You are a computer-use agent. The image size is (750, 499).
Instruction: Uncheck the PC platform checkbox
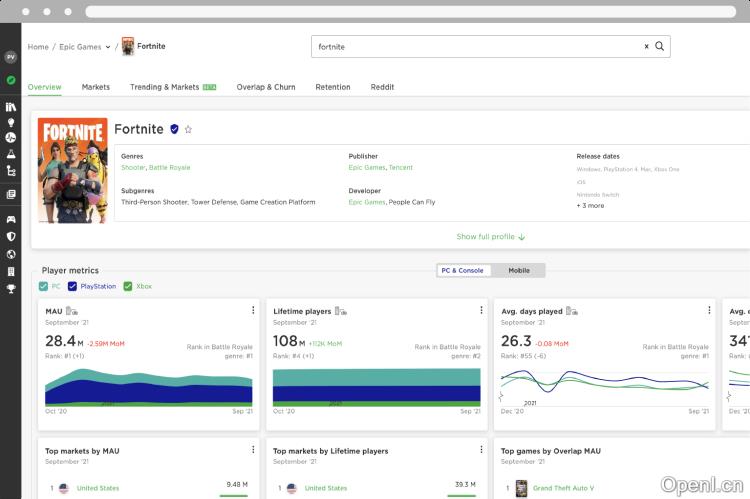[43, 286]
